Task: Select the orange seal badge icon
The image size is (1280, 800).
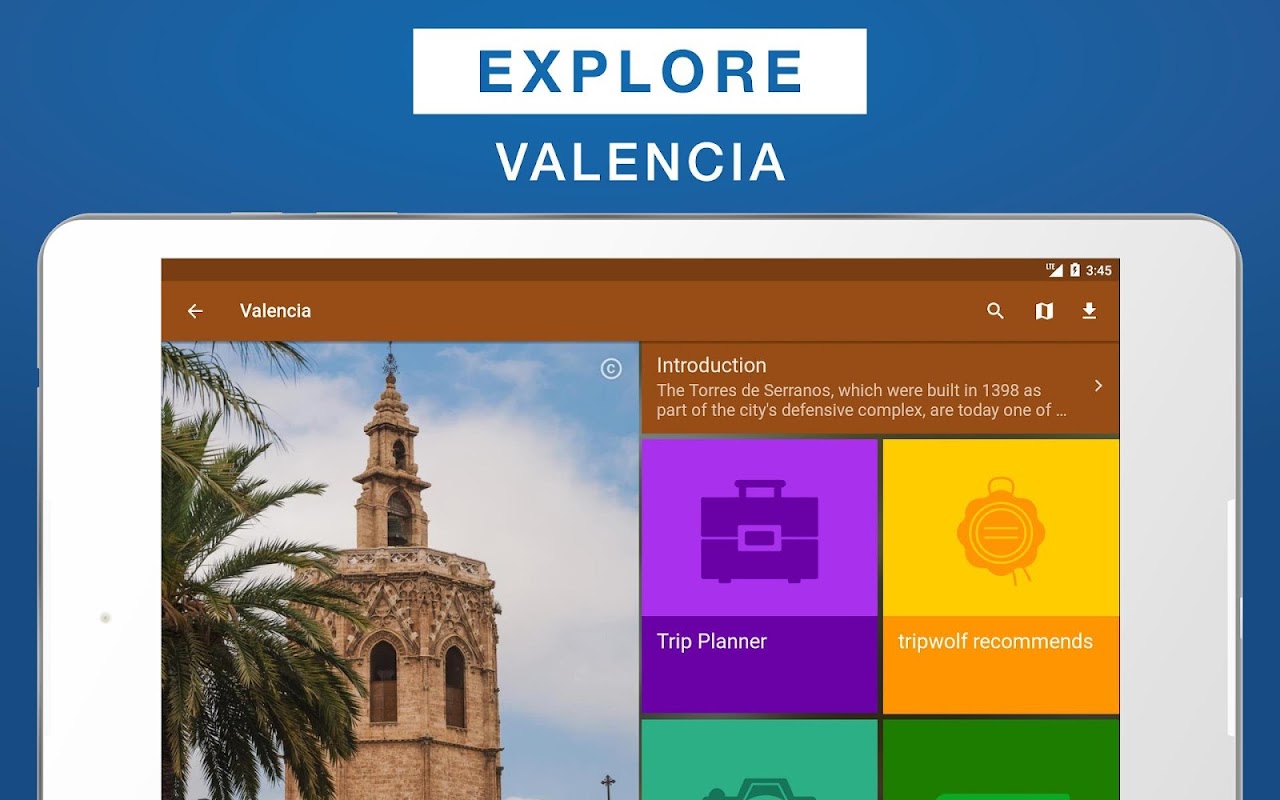Action: 1001,532
